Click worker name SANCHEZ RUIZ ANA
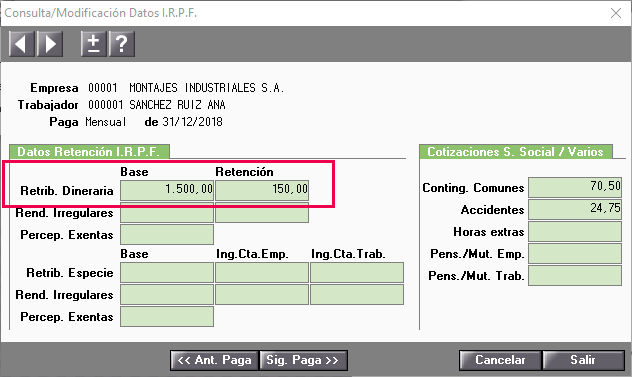The image size is (632, 377). pos(177,105)
